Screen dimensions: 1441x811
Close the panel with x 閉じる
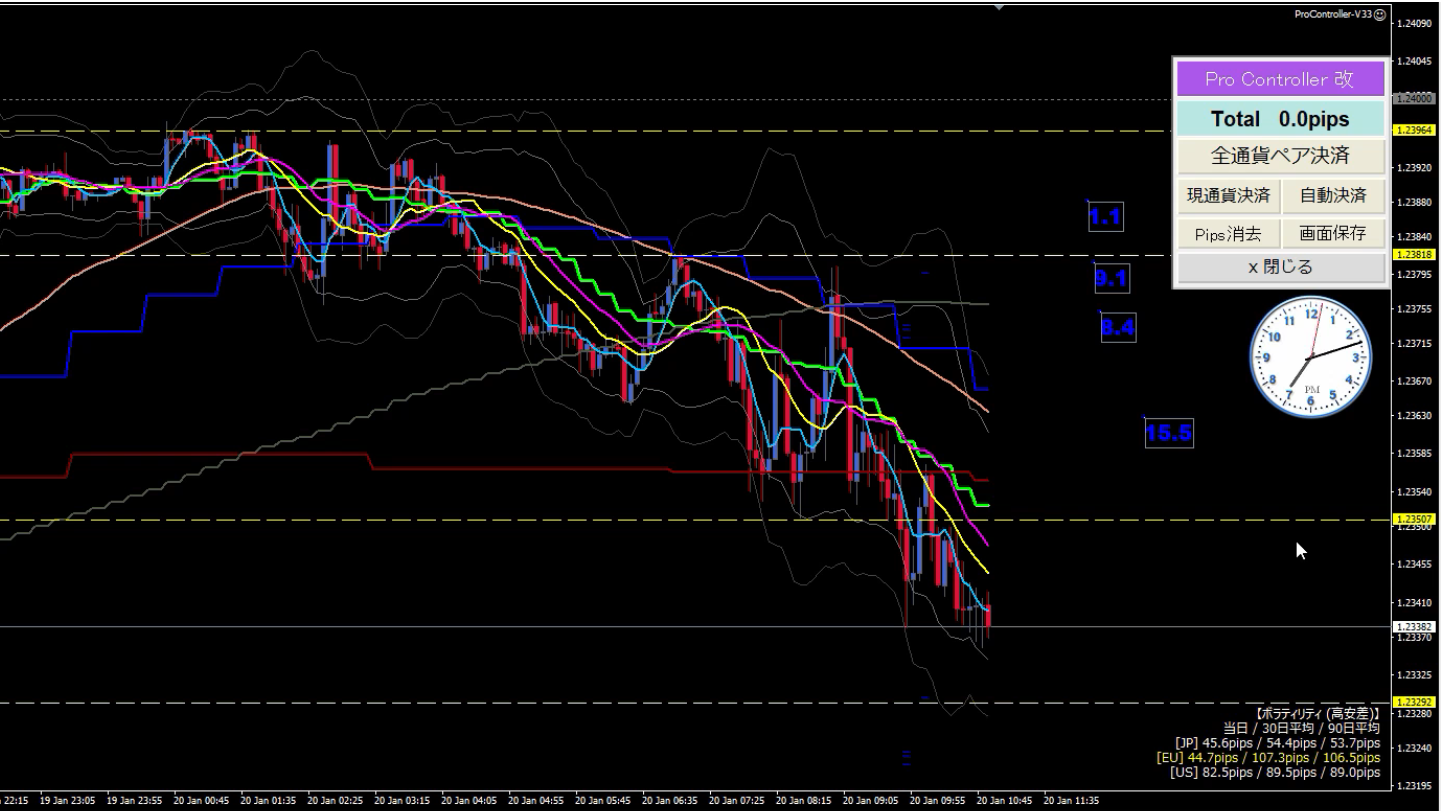coord(1280,268)
